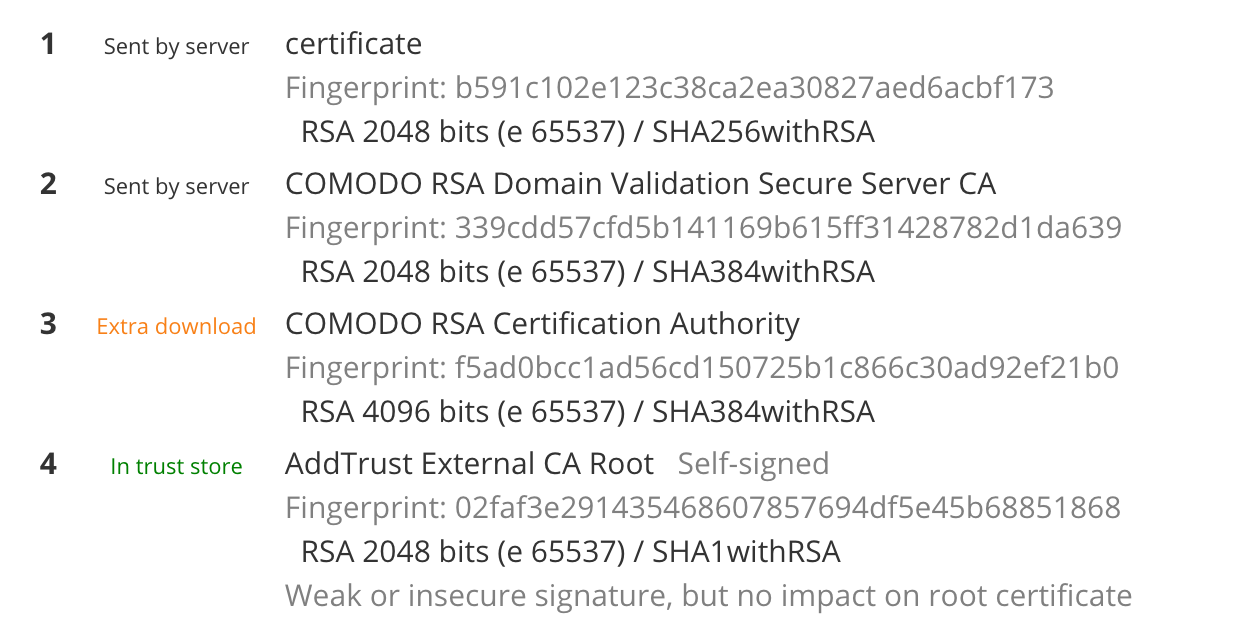Click the RSA 4096 bits key line
The height and width of the screenshot is (636, 1242).
(588, 412)
